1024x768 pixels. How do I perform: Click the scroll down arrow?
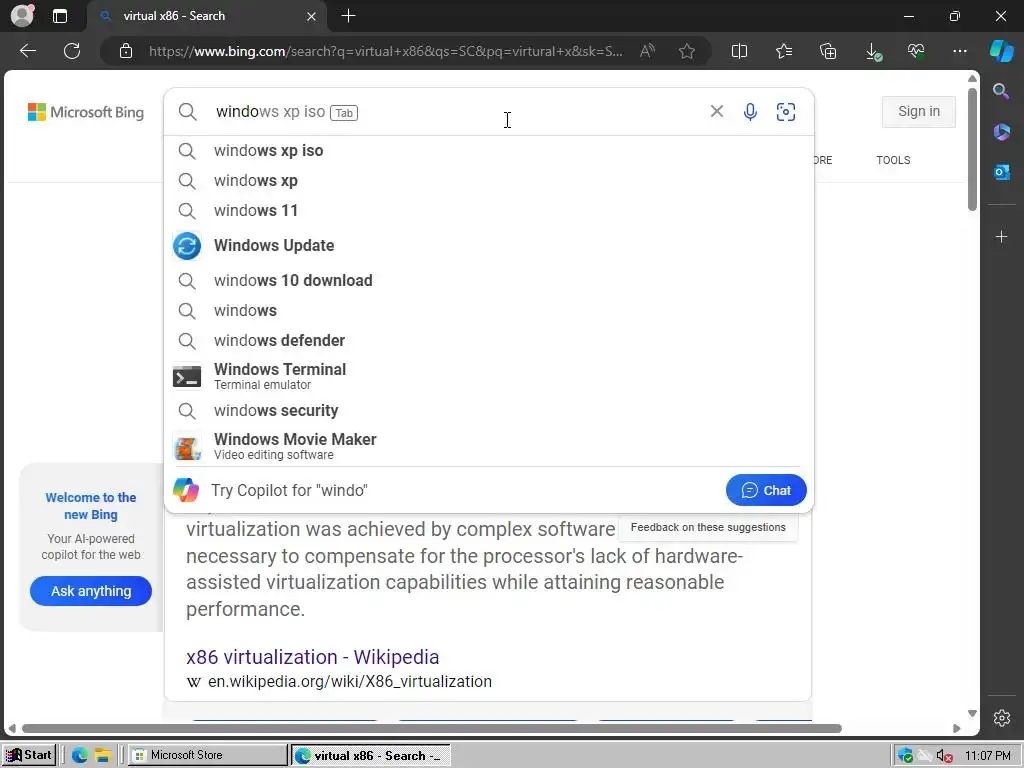[x=972, y=713]
